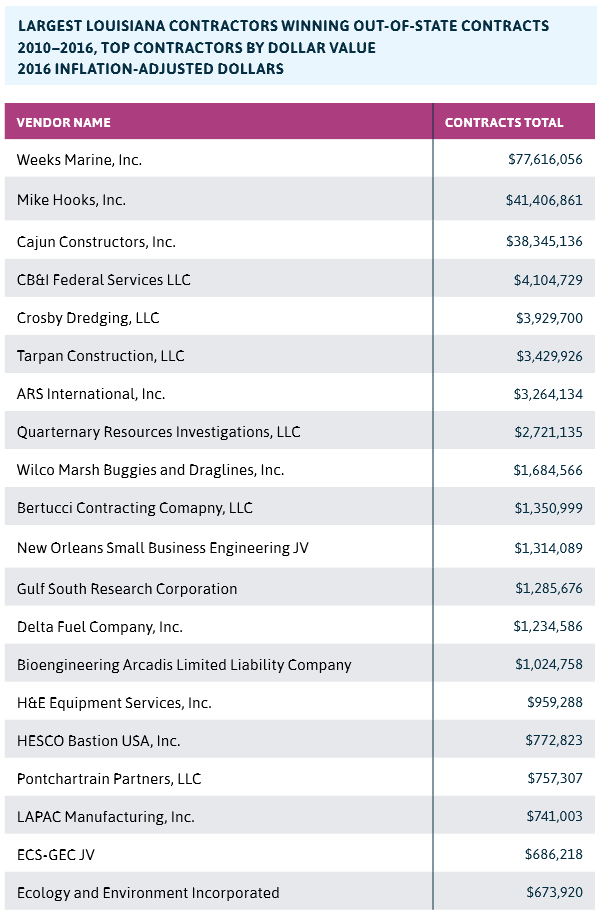Select H&E Equipment Services, Inc. row
This screenshot has height=917, width=603.
114,703
